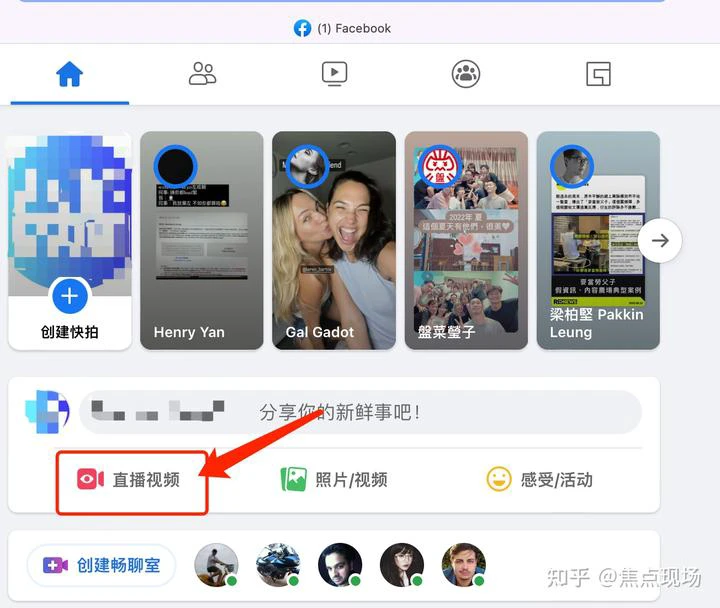Open the Watch video tab
Screen dimensions: 720x608
point(334,74)
